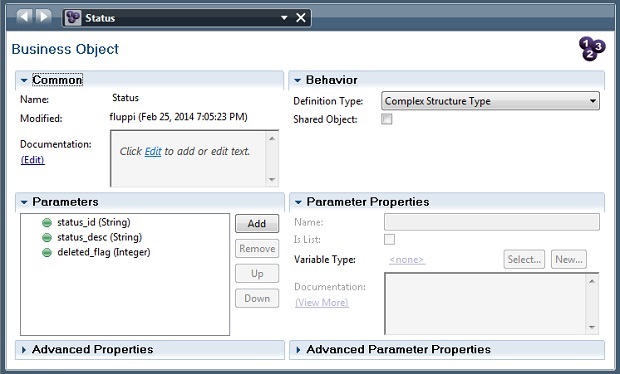
Task: Collapse the Behavior section
Action: pyautogui.click(x=297, y=80)
